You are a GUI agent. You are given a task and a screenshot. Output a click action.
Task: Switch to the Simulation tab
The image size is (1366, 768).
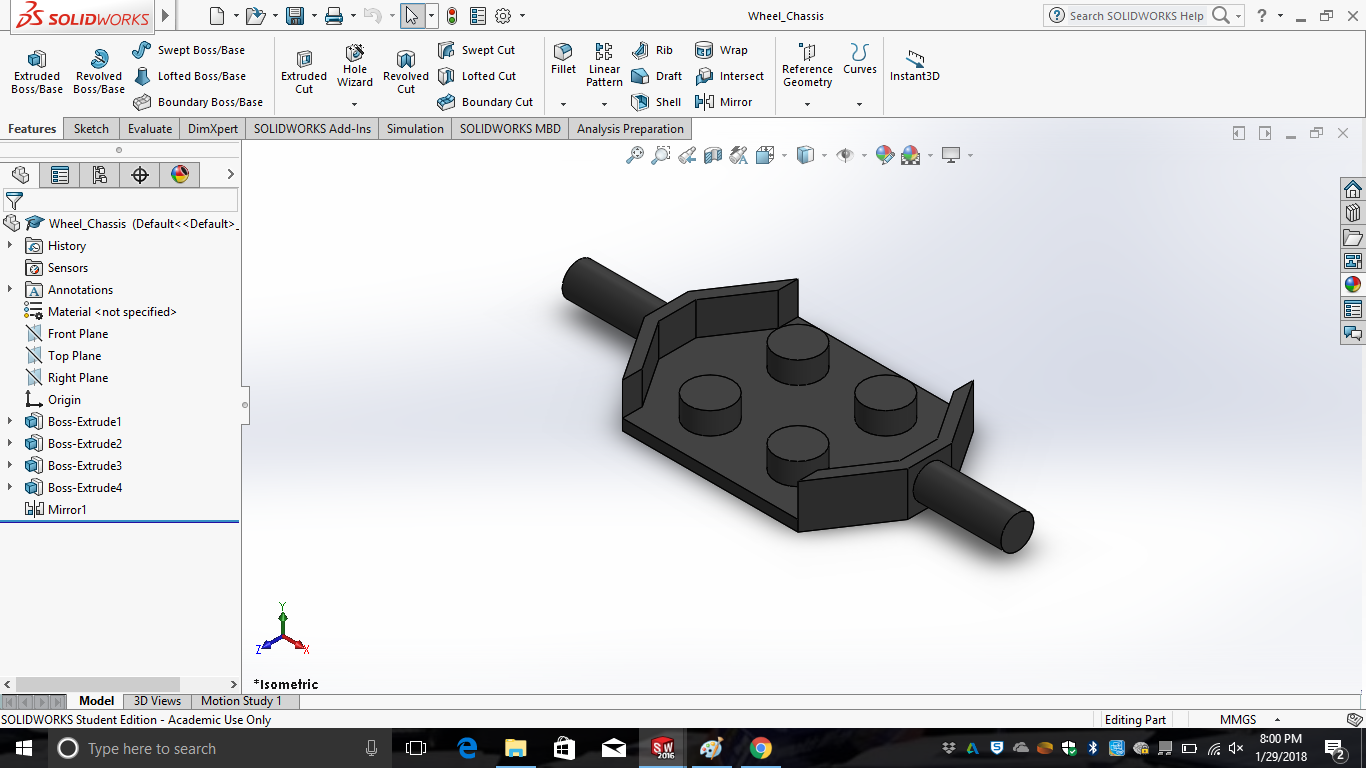point(415,129)
